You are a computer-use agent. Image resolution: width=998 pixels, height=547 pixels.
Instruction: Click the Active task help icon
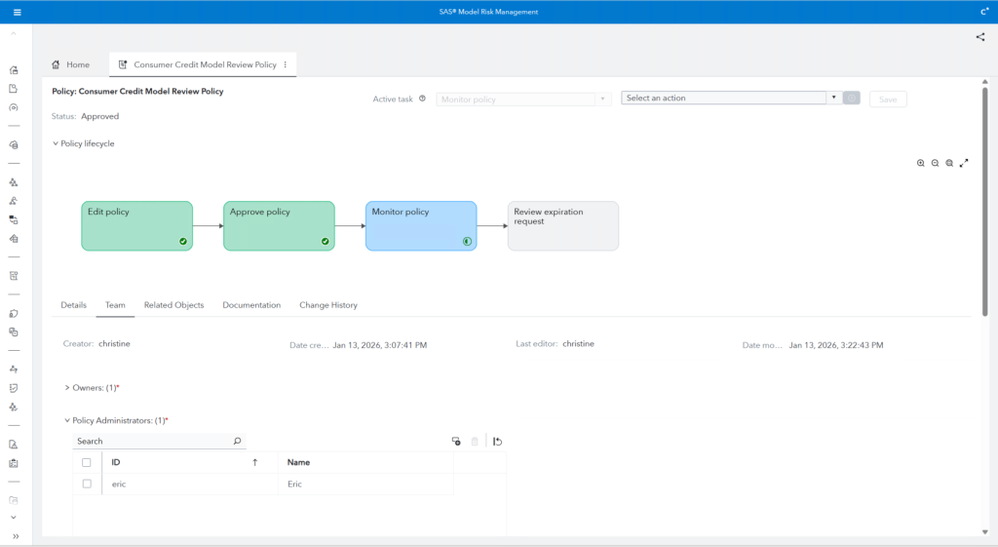[x=422, y=99]
